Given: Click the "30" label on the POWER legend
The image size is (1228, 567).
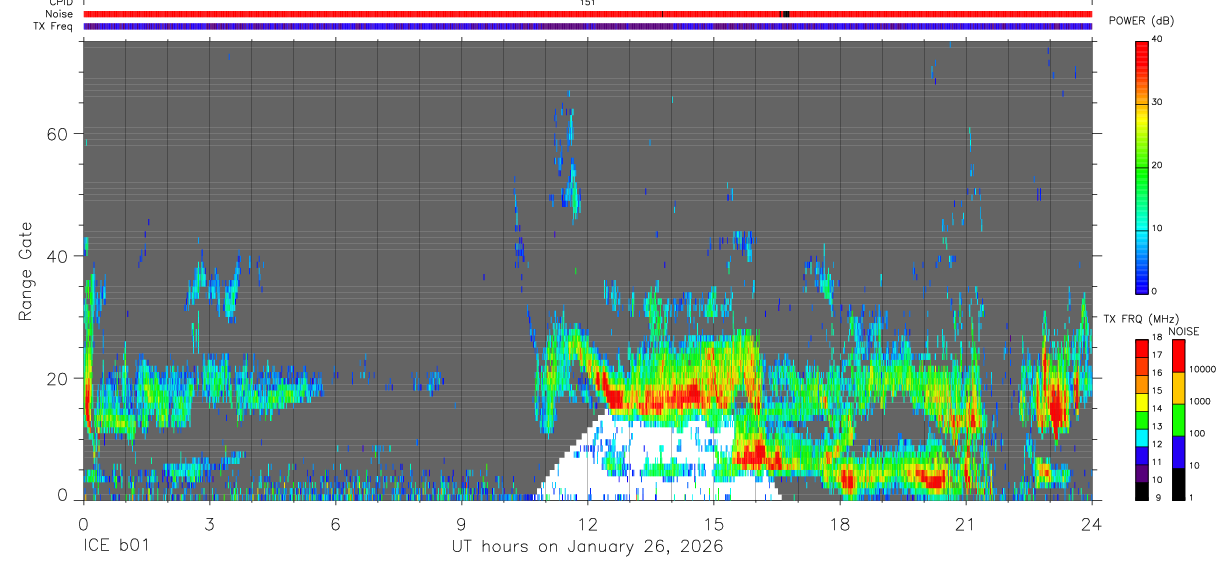Looking at the screenshot, I should (1159, 102).
